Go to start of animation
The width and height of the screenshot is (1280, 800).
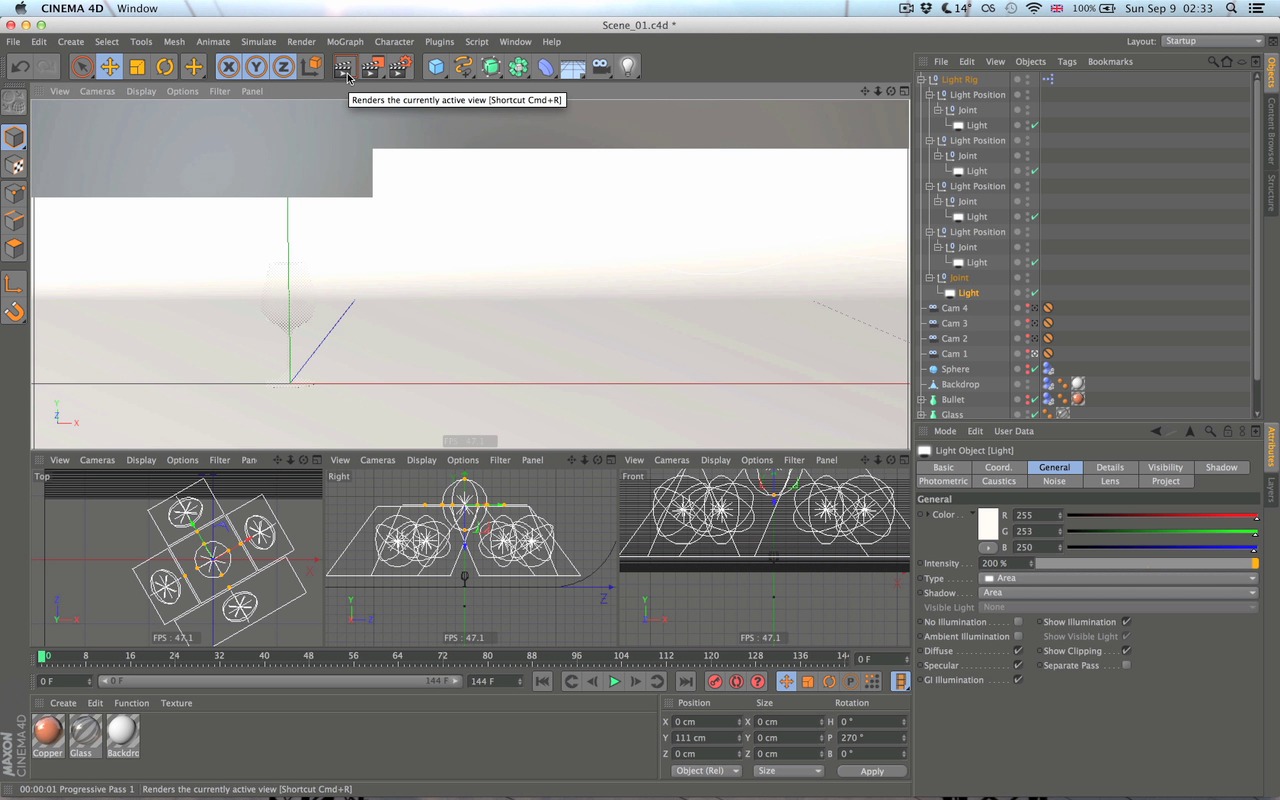[542, 681]
